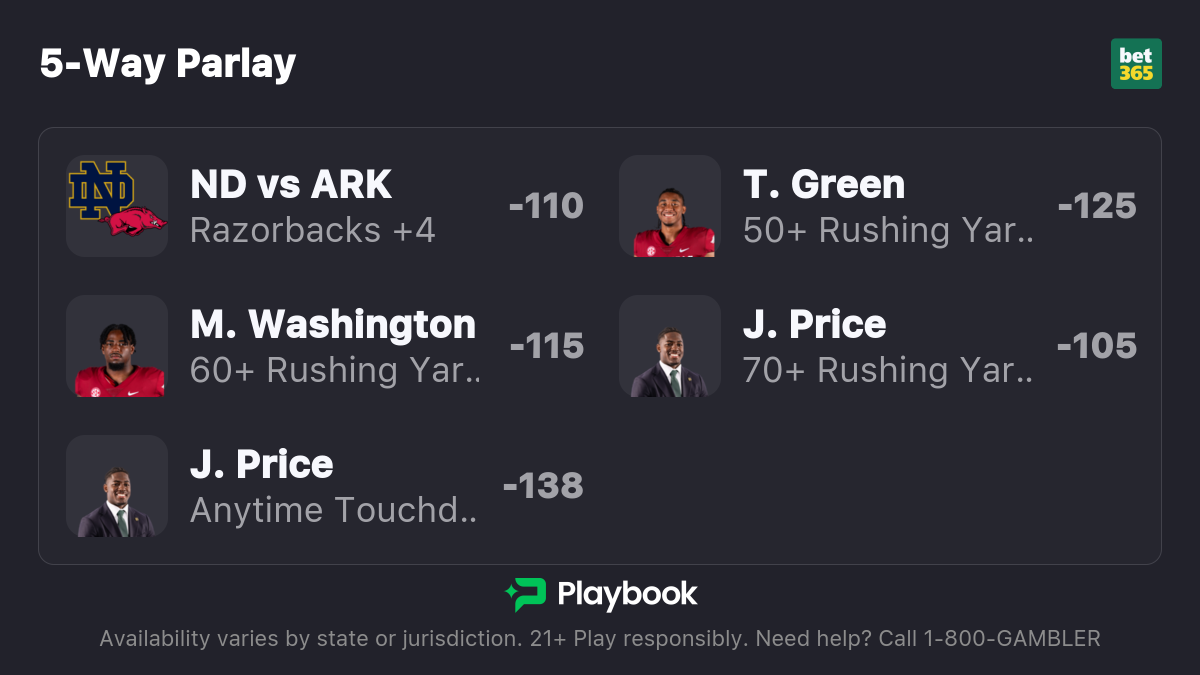Click the Anytime Touchdown prop text

pos(334,511)
